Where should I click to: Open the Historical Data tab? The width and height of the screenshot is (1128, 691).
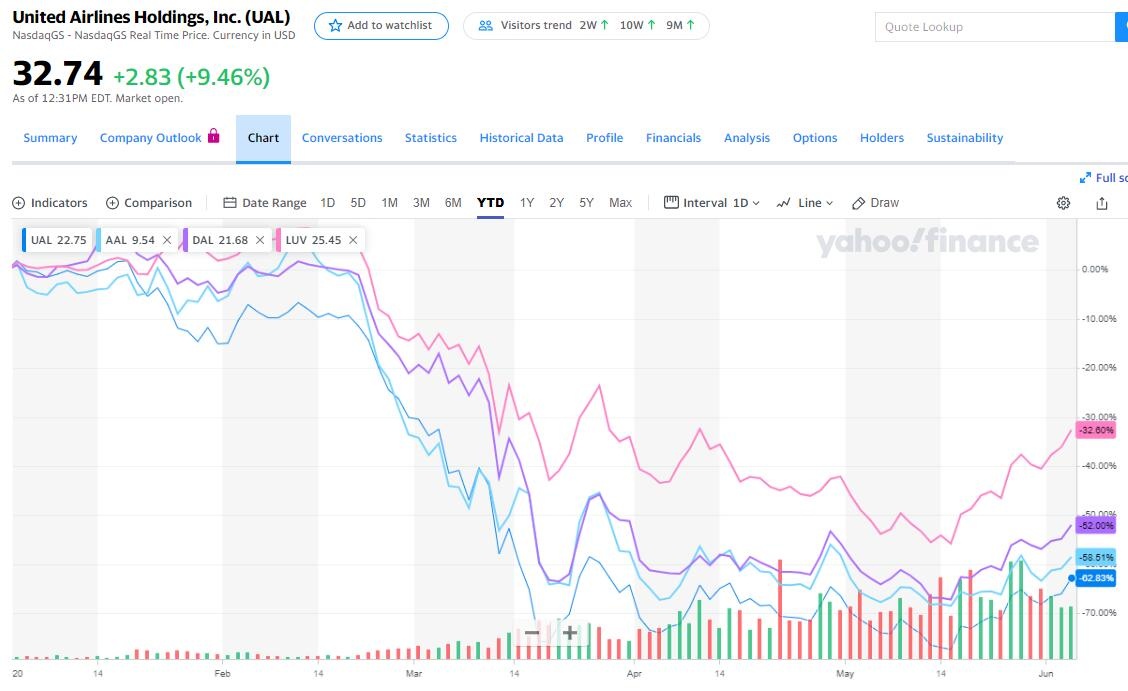521,138
